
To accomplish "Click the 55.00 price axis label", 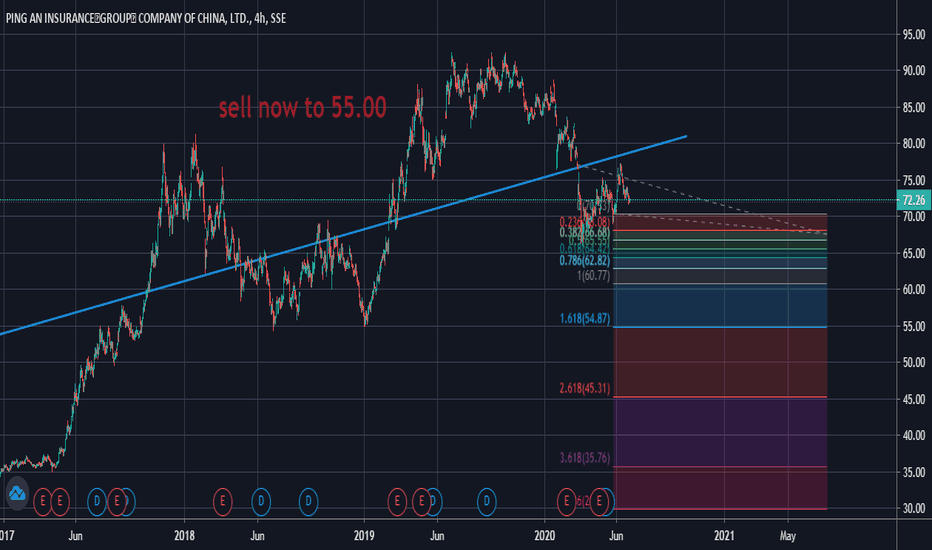I will click(914, 326).
